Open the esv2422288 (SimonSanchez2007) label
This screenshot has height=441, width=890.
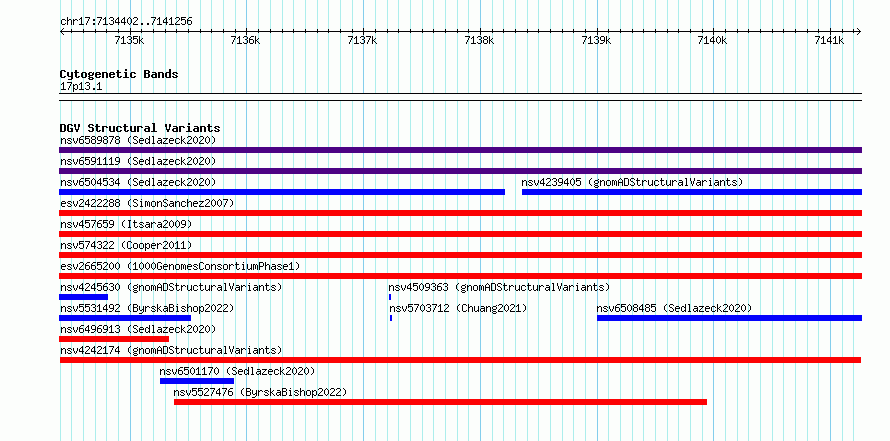coord(147,203)
